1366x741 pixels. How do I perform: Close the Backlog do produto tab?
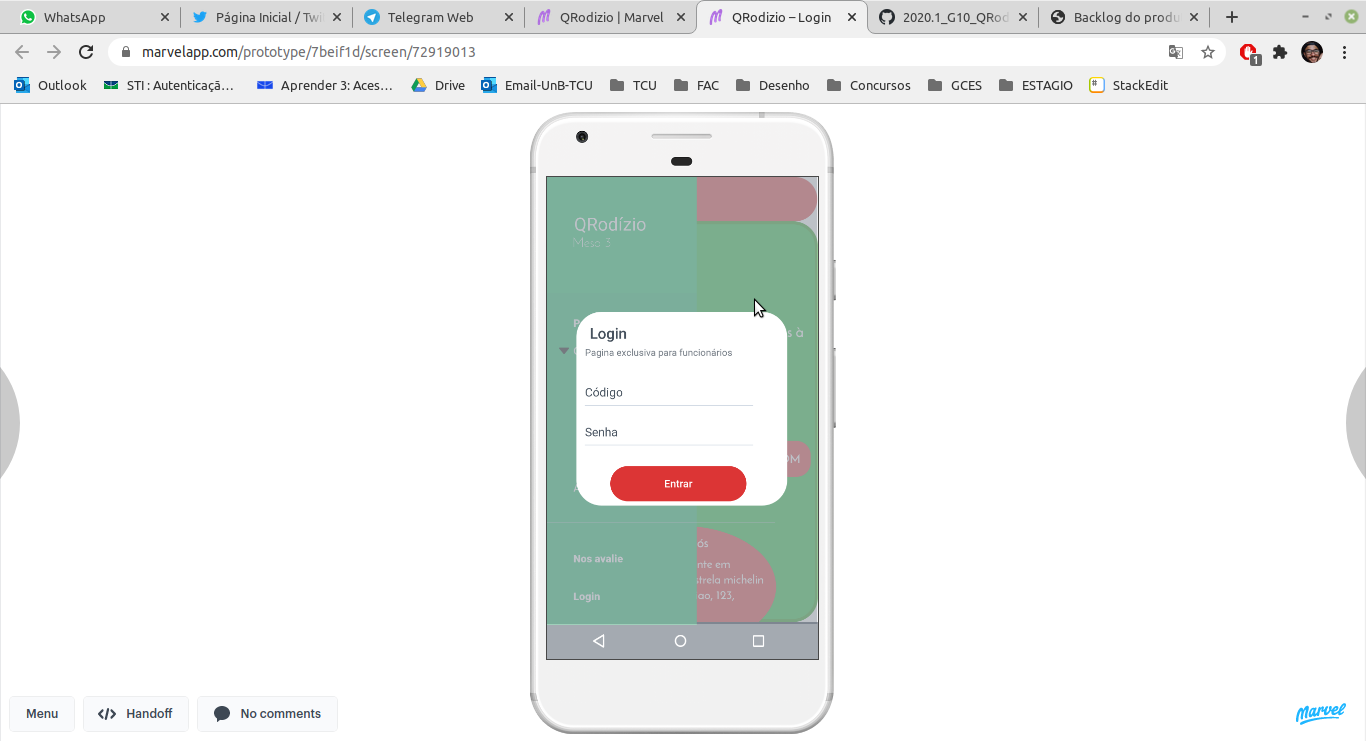pos(1194,17)
